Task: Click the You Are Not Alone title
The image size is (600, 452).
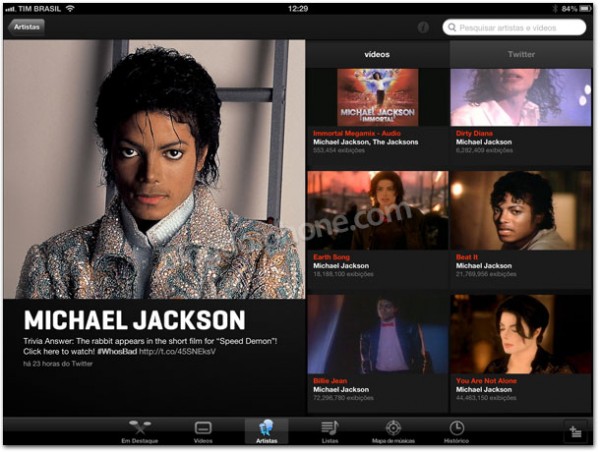Action: 486,381
